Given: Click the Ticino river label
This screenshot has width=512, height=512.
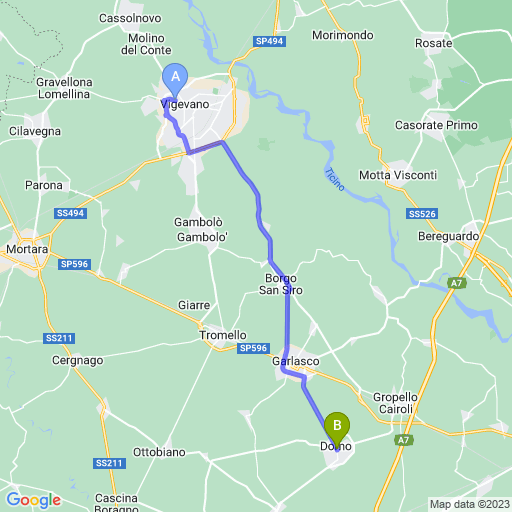Looking at the screenshot, I should [335, 179].
